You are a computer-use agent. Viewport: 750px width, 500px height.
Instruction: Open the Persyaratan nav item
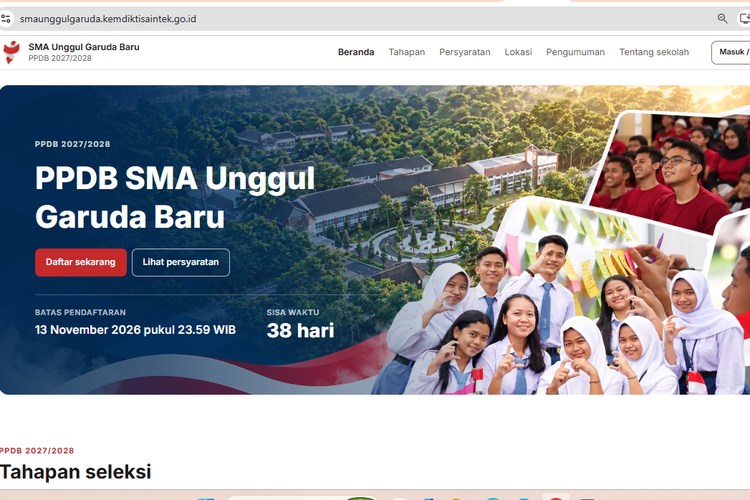point(464,52)
